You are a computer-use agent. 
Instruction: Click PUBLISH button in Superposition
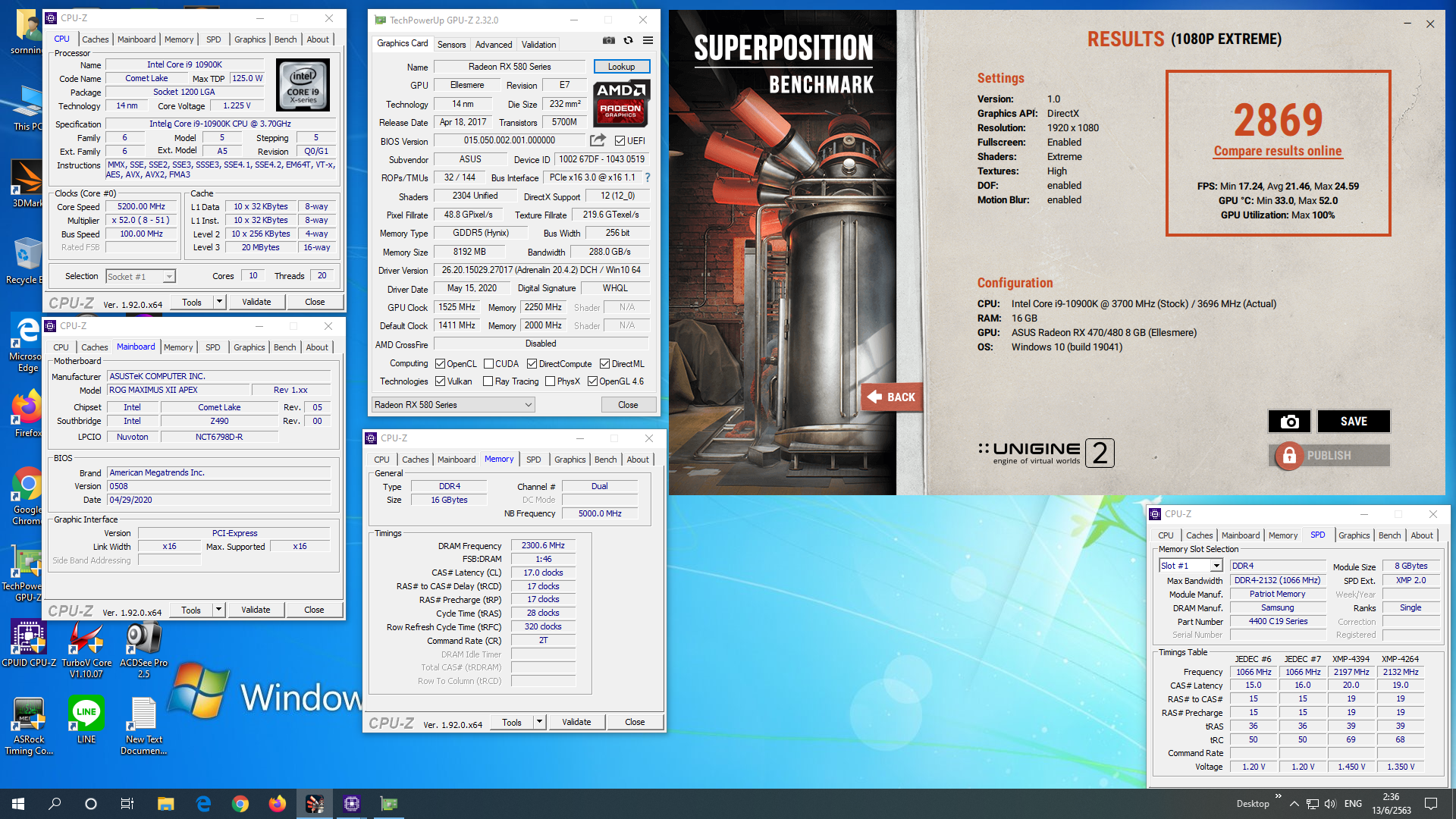[1329, 456]
